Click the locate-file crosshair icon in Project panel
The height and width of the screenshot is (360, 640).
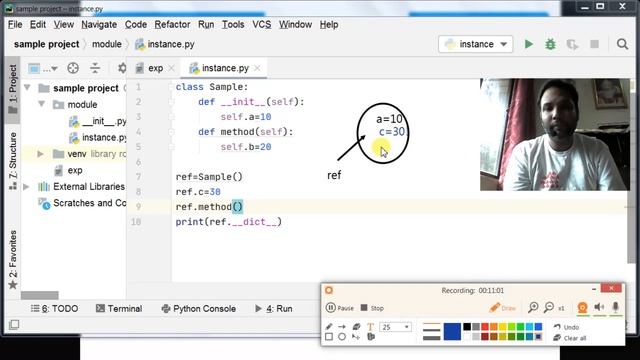point(73,68)
